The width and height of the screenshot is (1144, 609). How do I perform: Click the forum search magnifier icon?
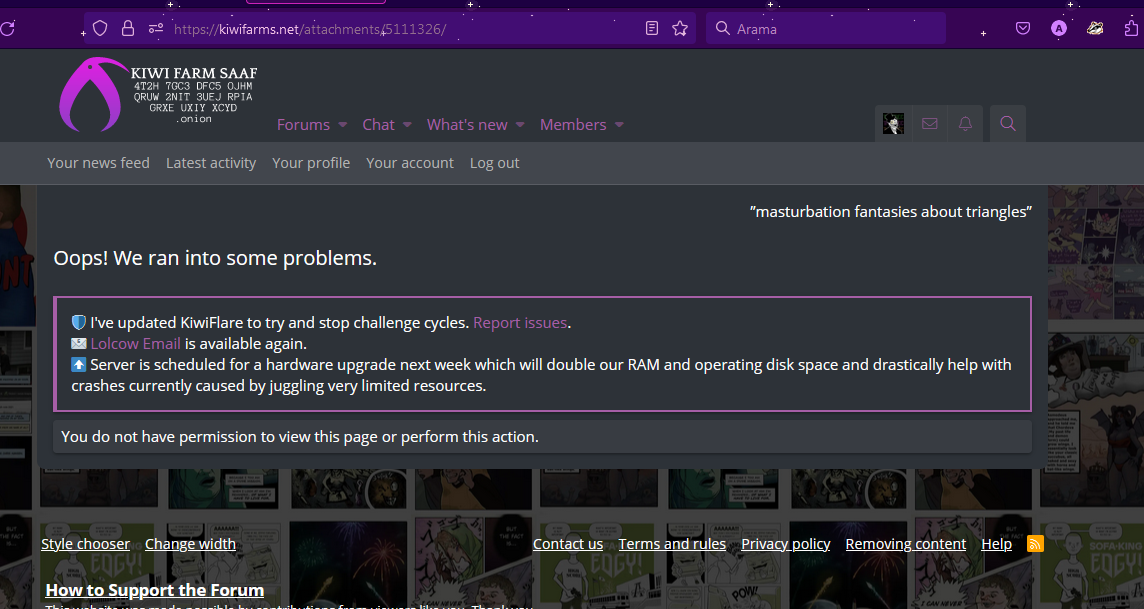point(1008,124)
